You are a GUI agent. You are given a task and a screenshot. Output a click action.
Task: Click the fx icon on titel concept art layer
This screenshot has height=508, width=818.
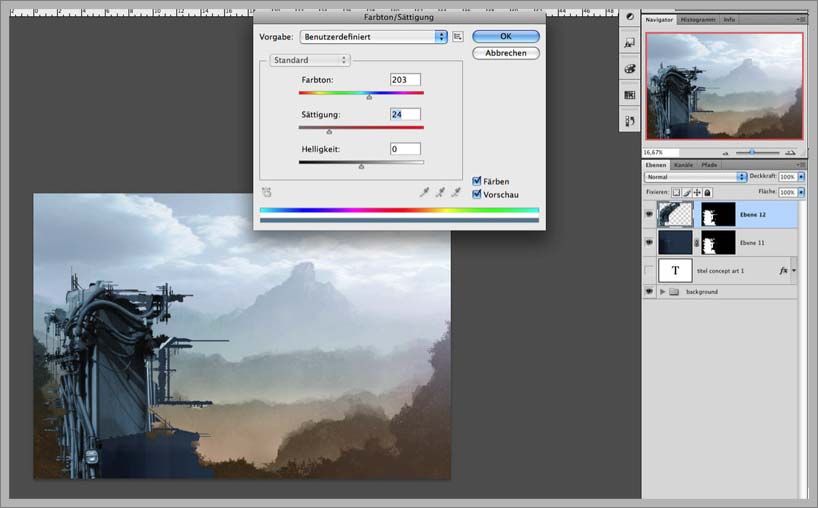pyautogui.click(x=783, y=271)
